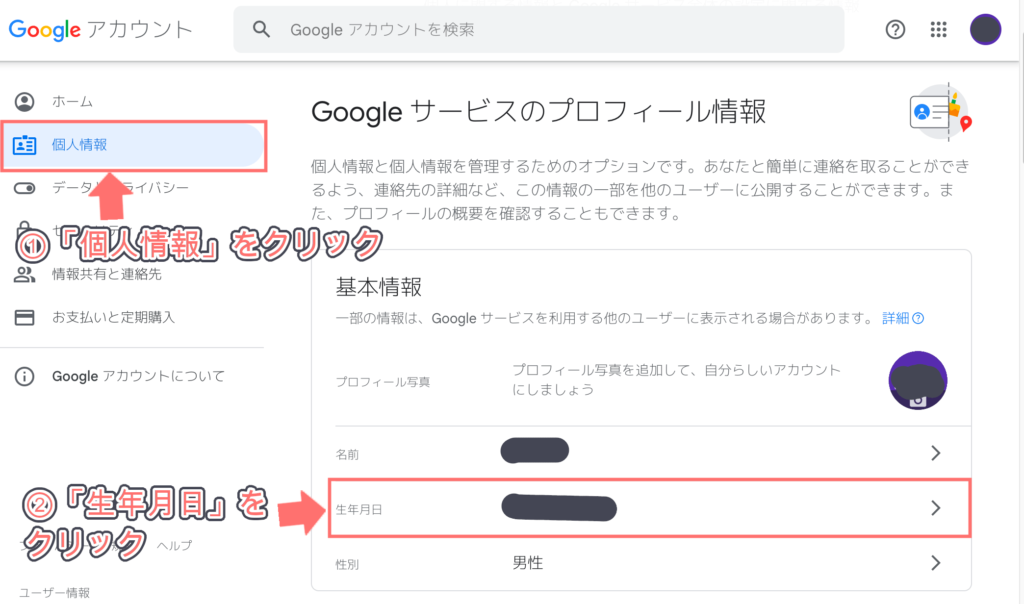Click the help icon next to 詳細
Viewport: 1024px width, 604px height.
[x=918, y=318]
